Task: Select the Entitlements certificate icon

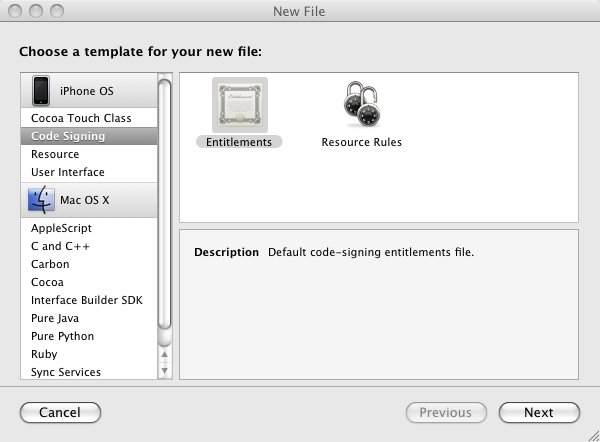Action: 240,105
